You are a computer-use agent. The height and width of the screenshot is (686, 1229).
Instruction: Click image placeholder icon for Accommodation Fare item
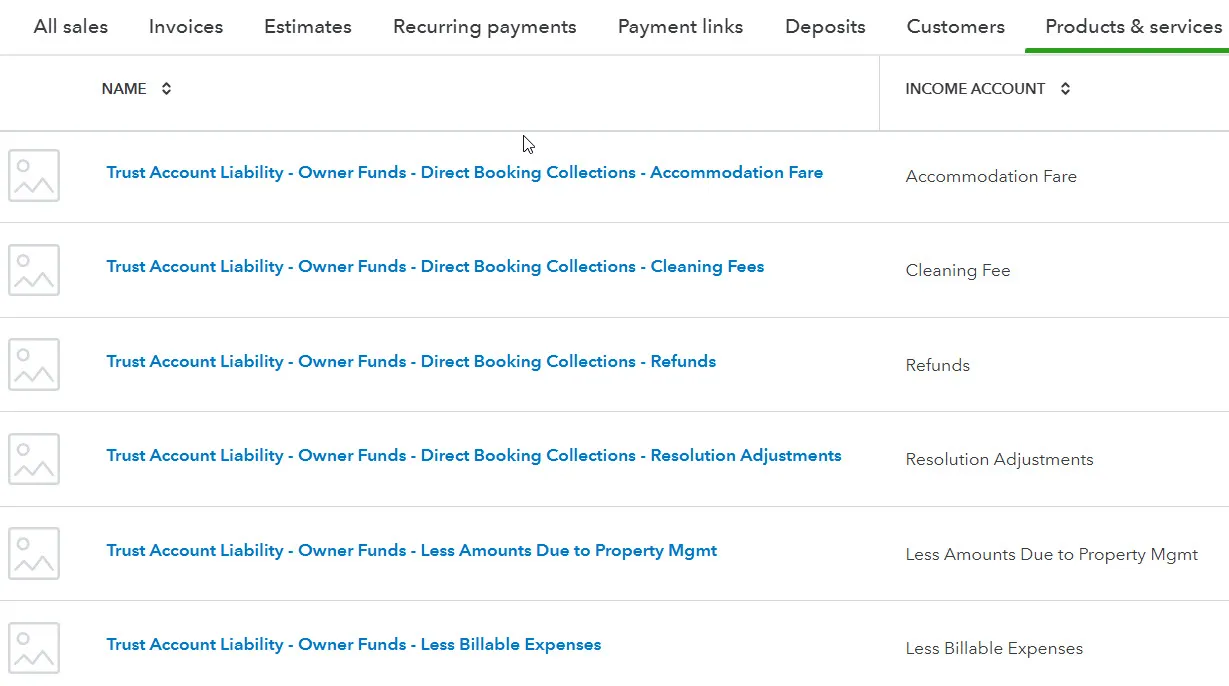[34, 175]
